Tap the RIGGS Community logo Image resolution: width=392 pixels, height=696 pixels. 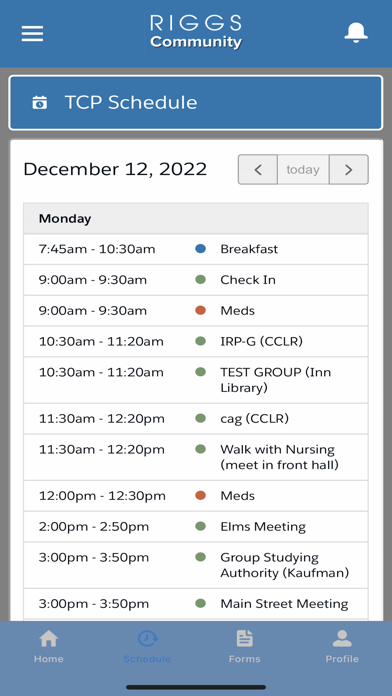196,32
